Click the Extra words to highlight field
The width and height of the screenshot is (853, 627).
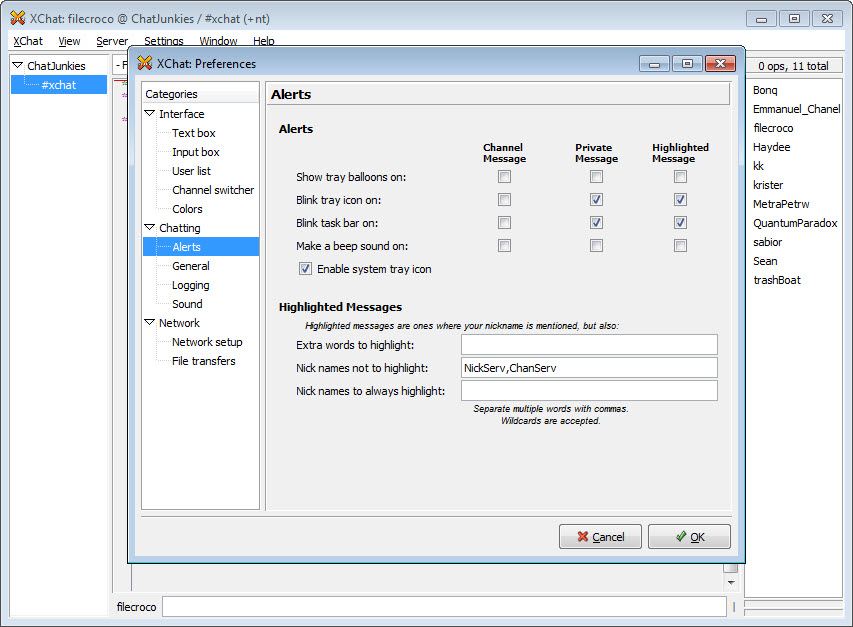click(589, 345)
